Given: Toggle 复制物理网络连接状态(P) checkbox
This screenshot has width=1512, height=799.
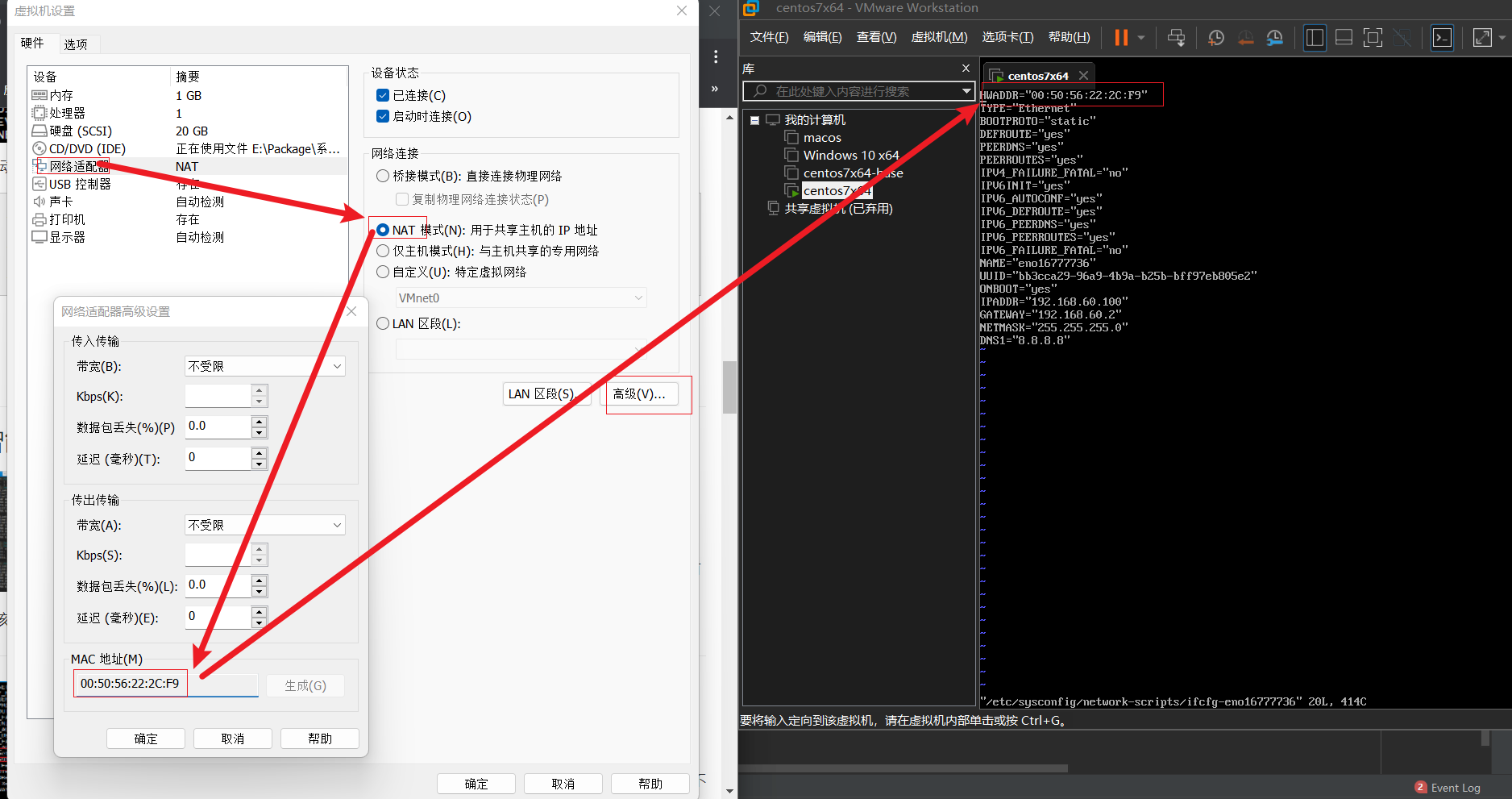Looking at the screenshot, I should 402,199.
